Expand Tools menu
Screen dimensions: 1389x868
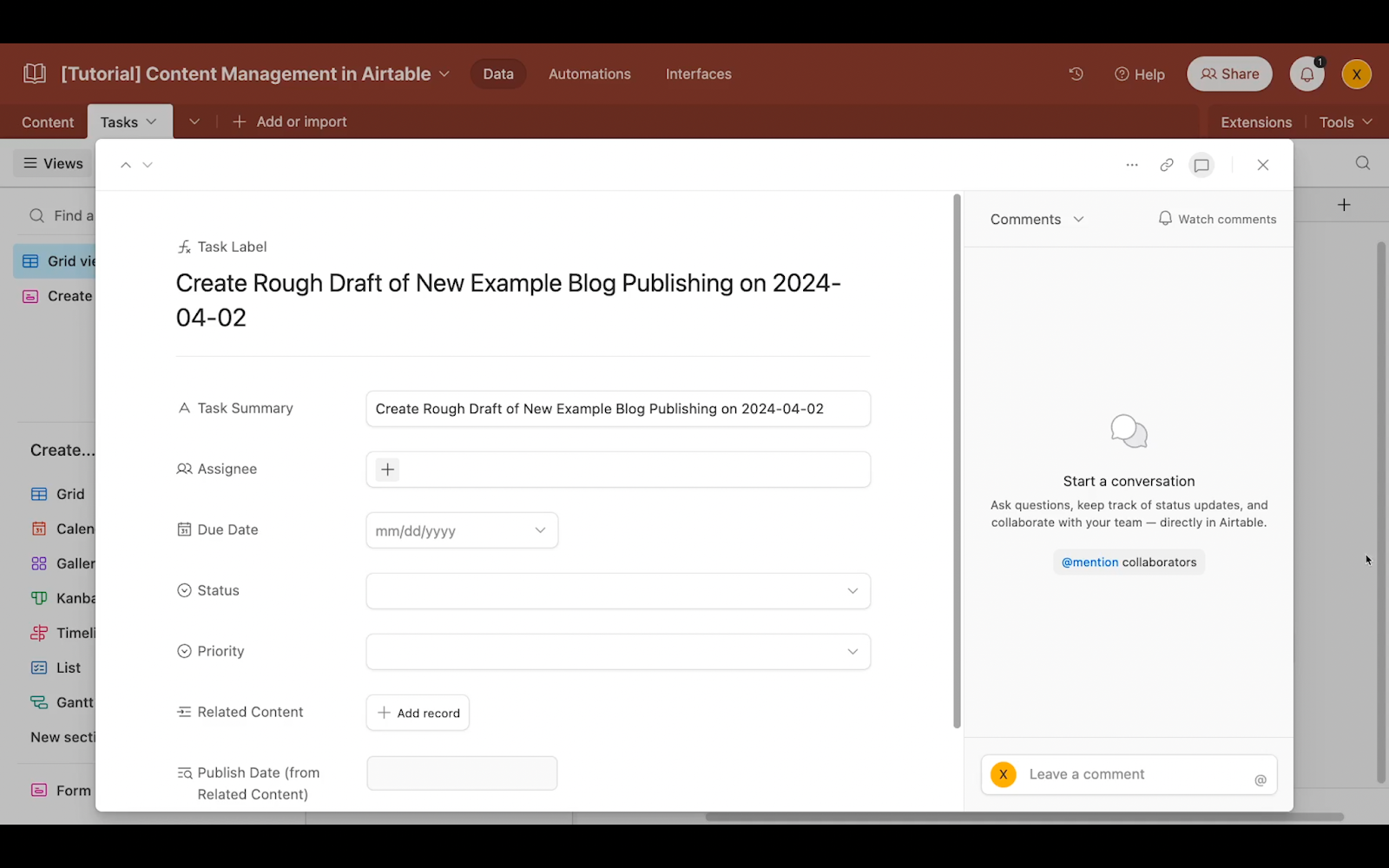(1346, 122)
